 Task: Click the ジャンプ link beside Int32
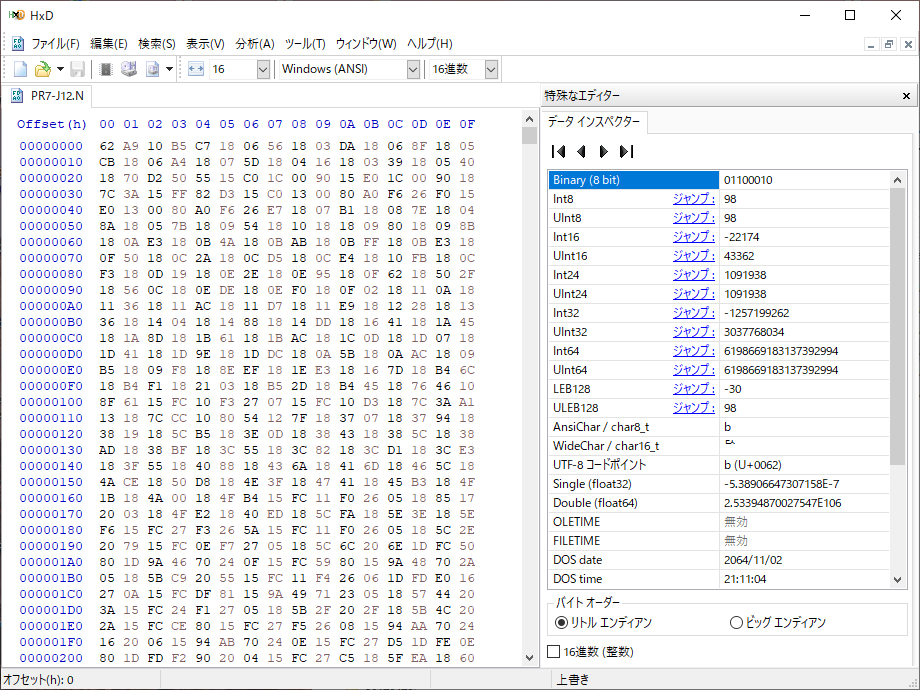[694, 313]
